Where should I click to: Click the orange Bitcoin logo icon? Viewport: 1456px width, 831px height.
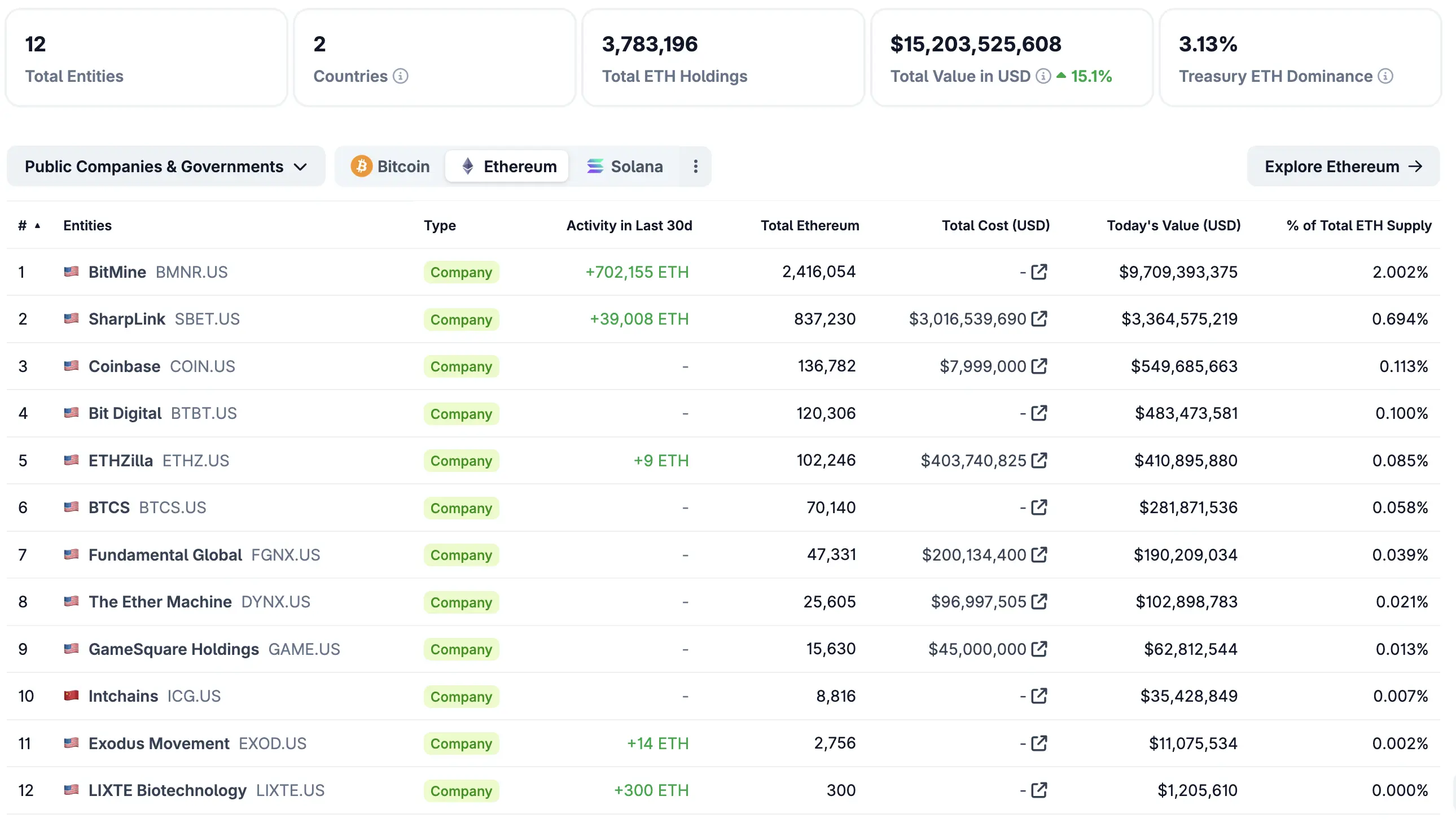click(362, 166)
